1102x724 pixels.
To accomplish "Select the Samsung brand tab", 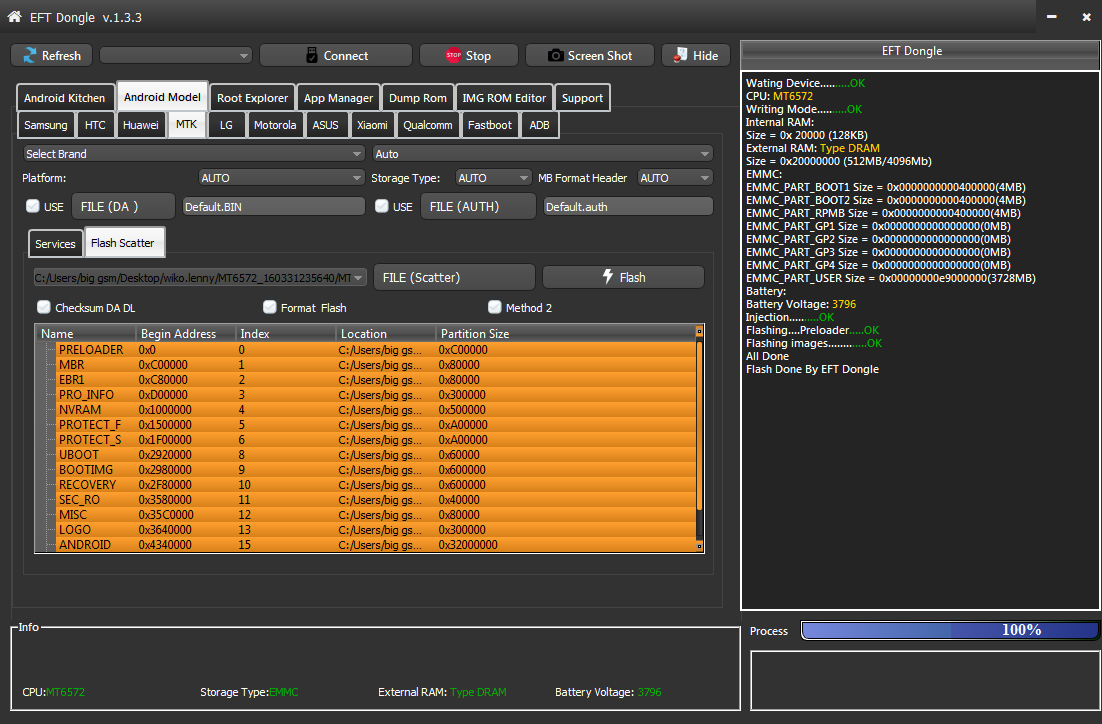I will tap(46, 125).
